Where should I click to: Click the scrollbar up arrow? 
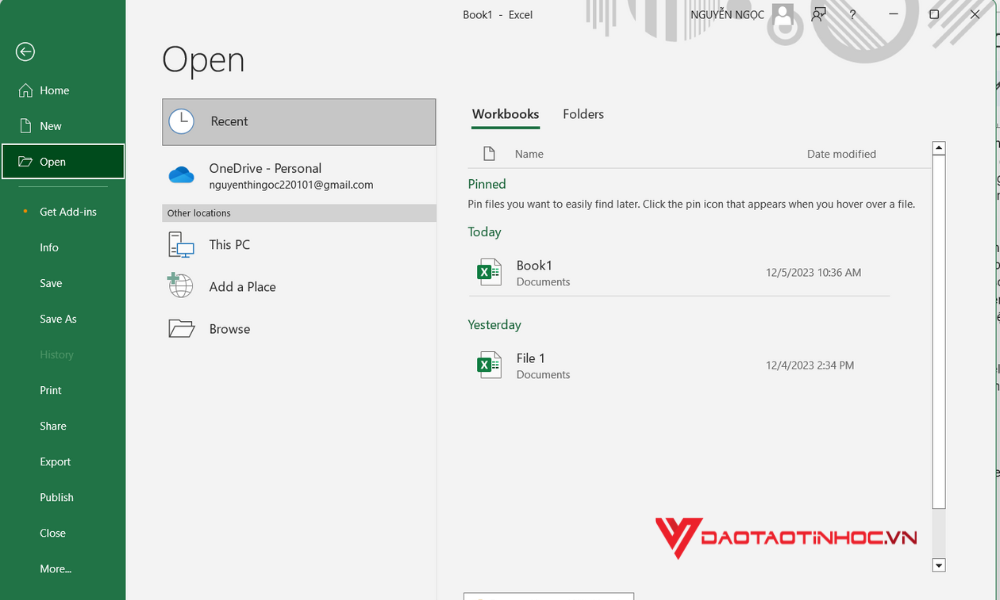point(939,149)
